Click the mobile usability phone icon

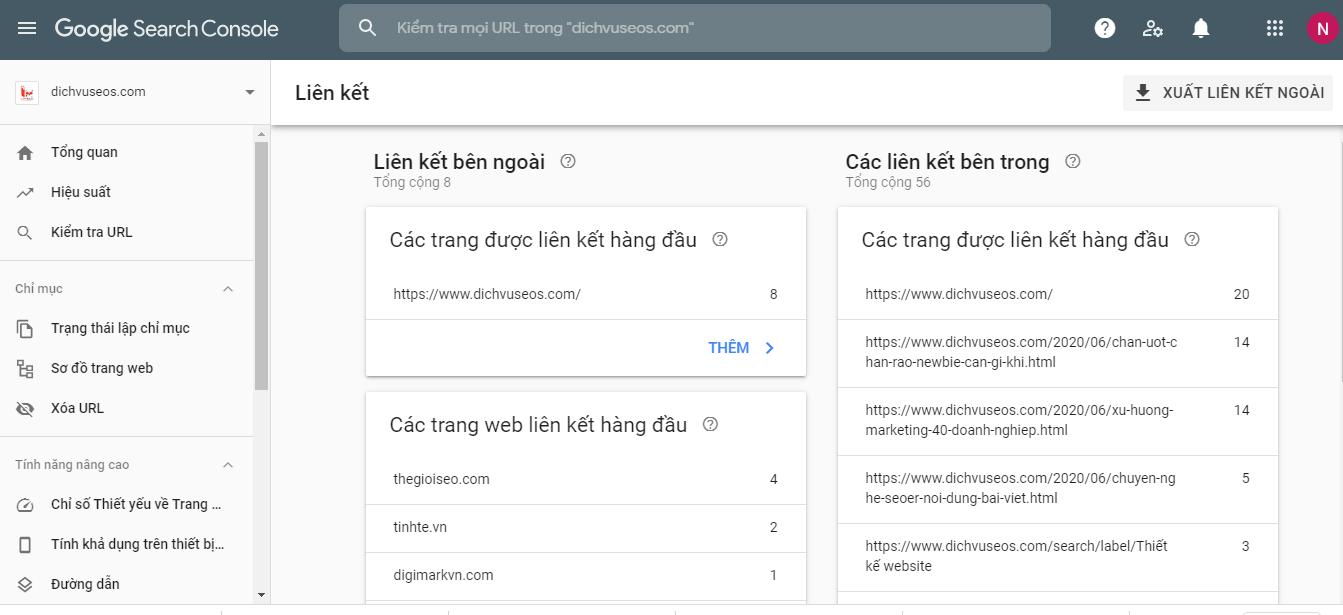pos(26,544)
